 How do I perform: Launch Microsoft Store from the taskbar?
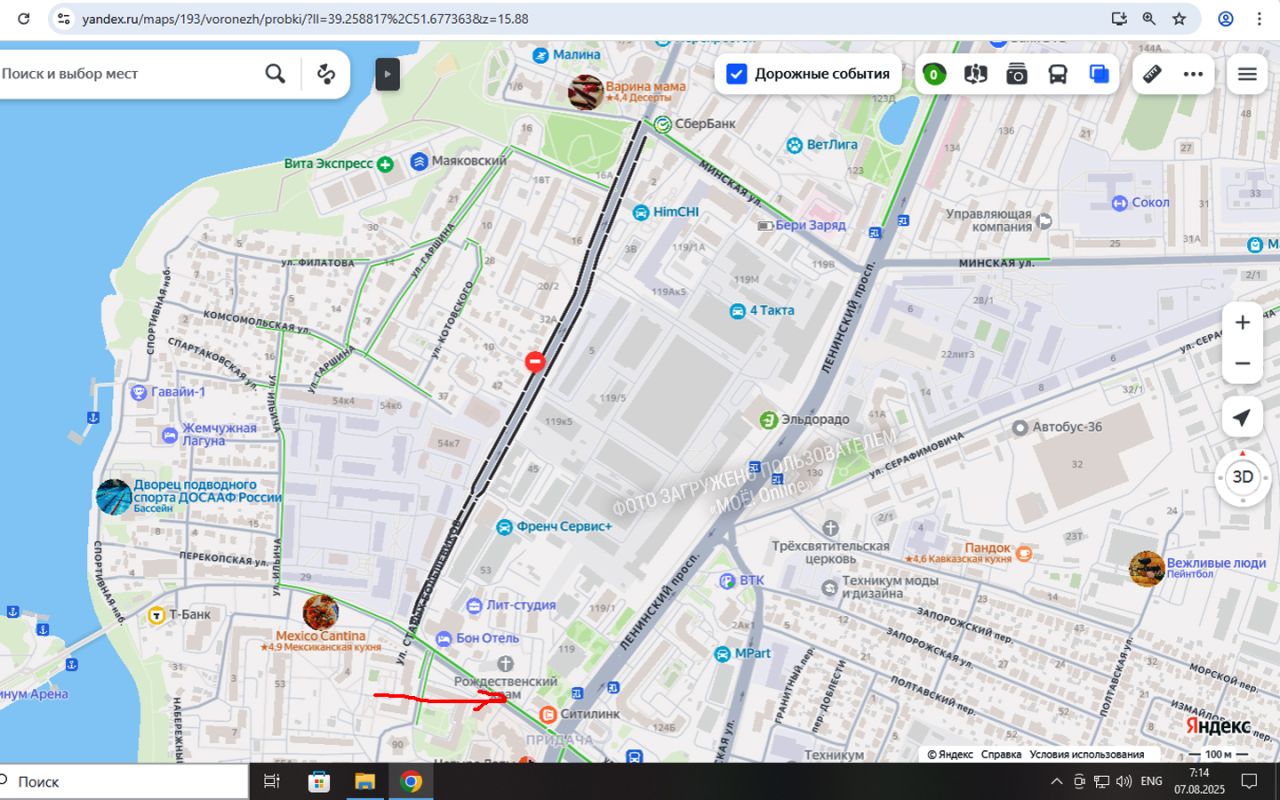(319, 781)
